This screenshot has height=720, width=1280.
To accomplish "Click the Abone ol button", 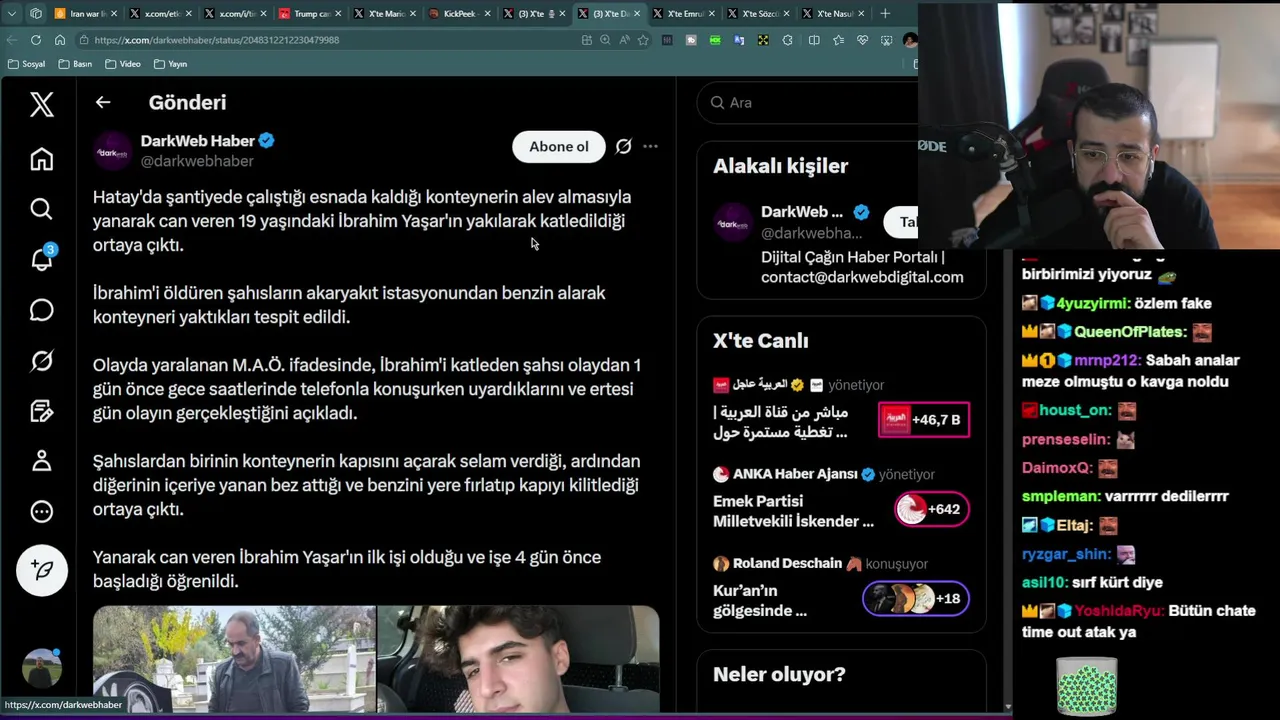I will [559, 146].
